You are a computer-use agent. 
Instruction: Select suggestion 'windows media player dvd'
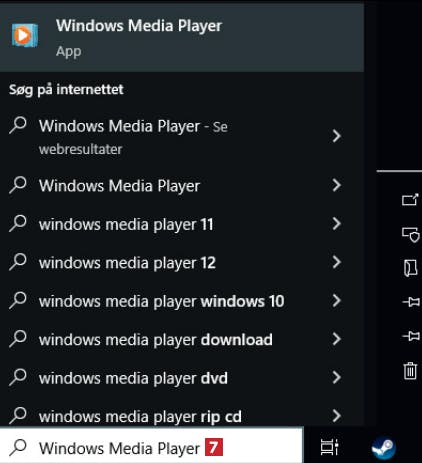point(182,378)
